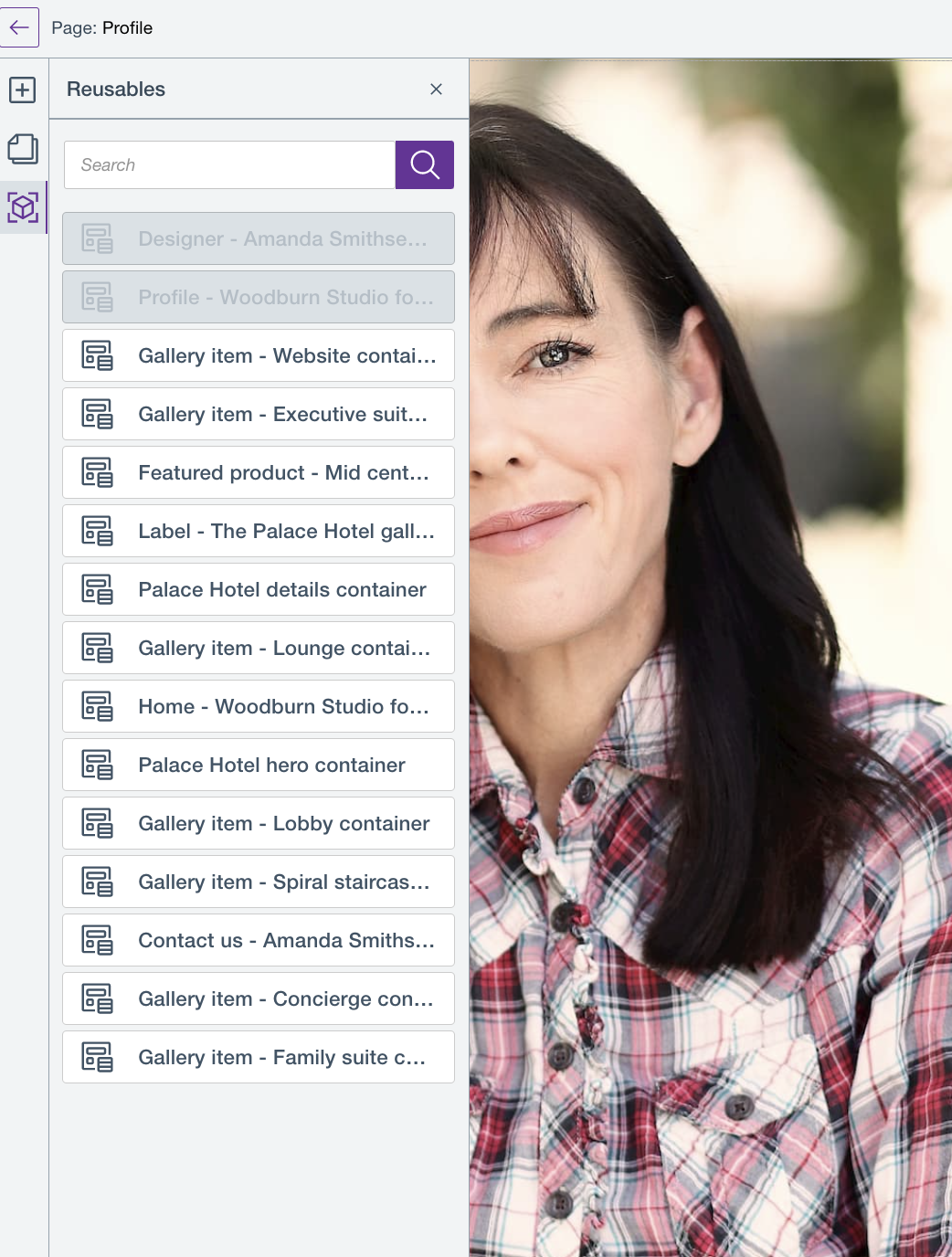Choose Gallery item - Family suite
The width and height of the screenshot is (952, 1257).
(x=259, y=1057)
